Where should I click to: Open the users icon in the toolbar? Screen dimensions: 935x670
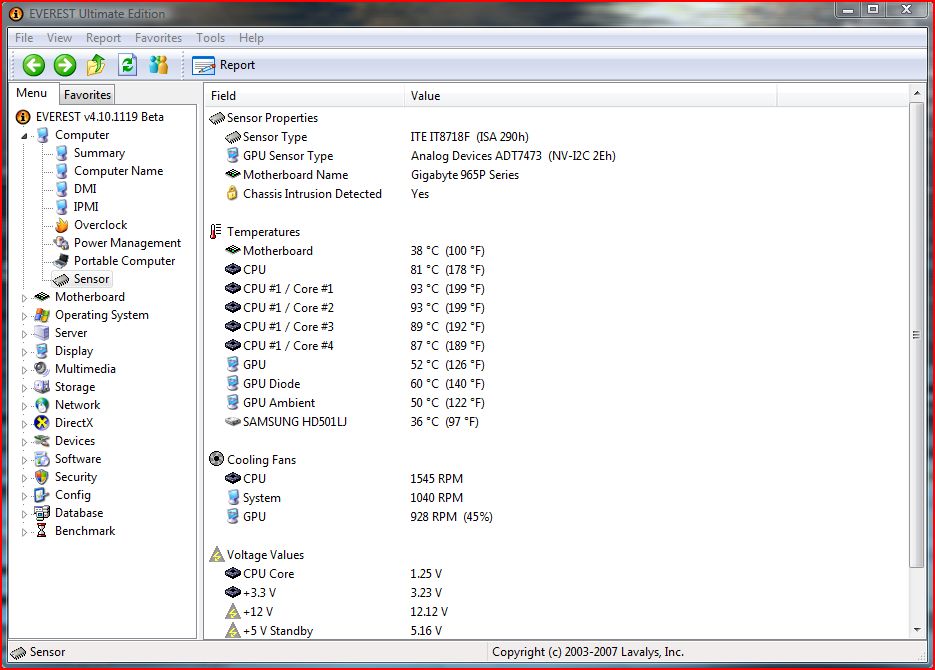159,65
